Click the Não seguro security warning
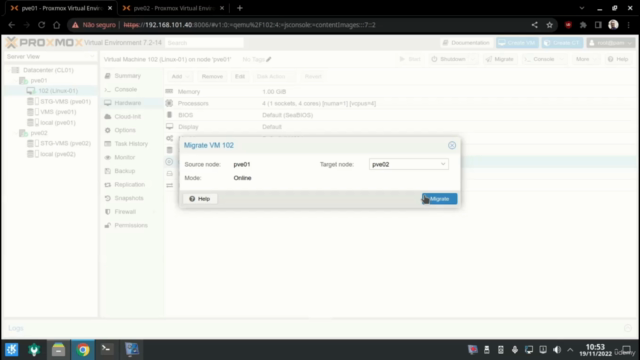This screenshot has width=640, height=360. pyautogui.click(x=93, y=25)
